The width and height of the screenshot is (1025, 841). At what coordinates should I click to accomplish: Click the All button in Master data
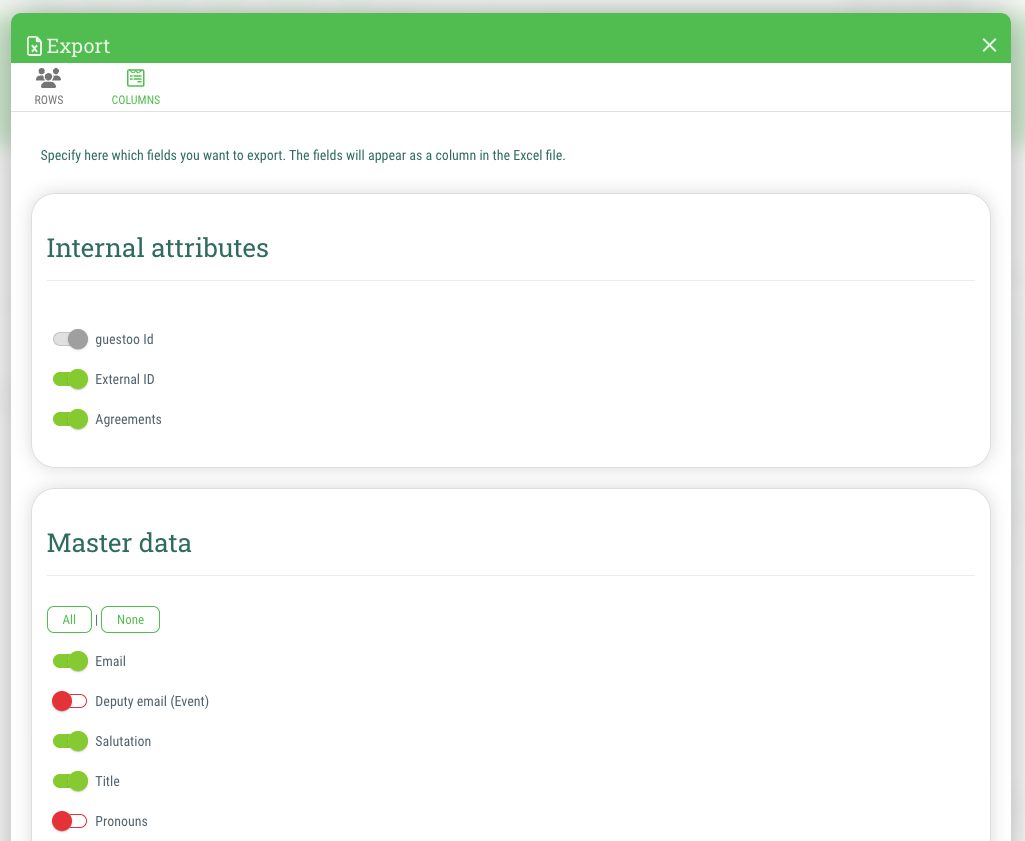[69, 619]
